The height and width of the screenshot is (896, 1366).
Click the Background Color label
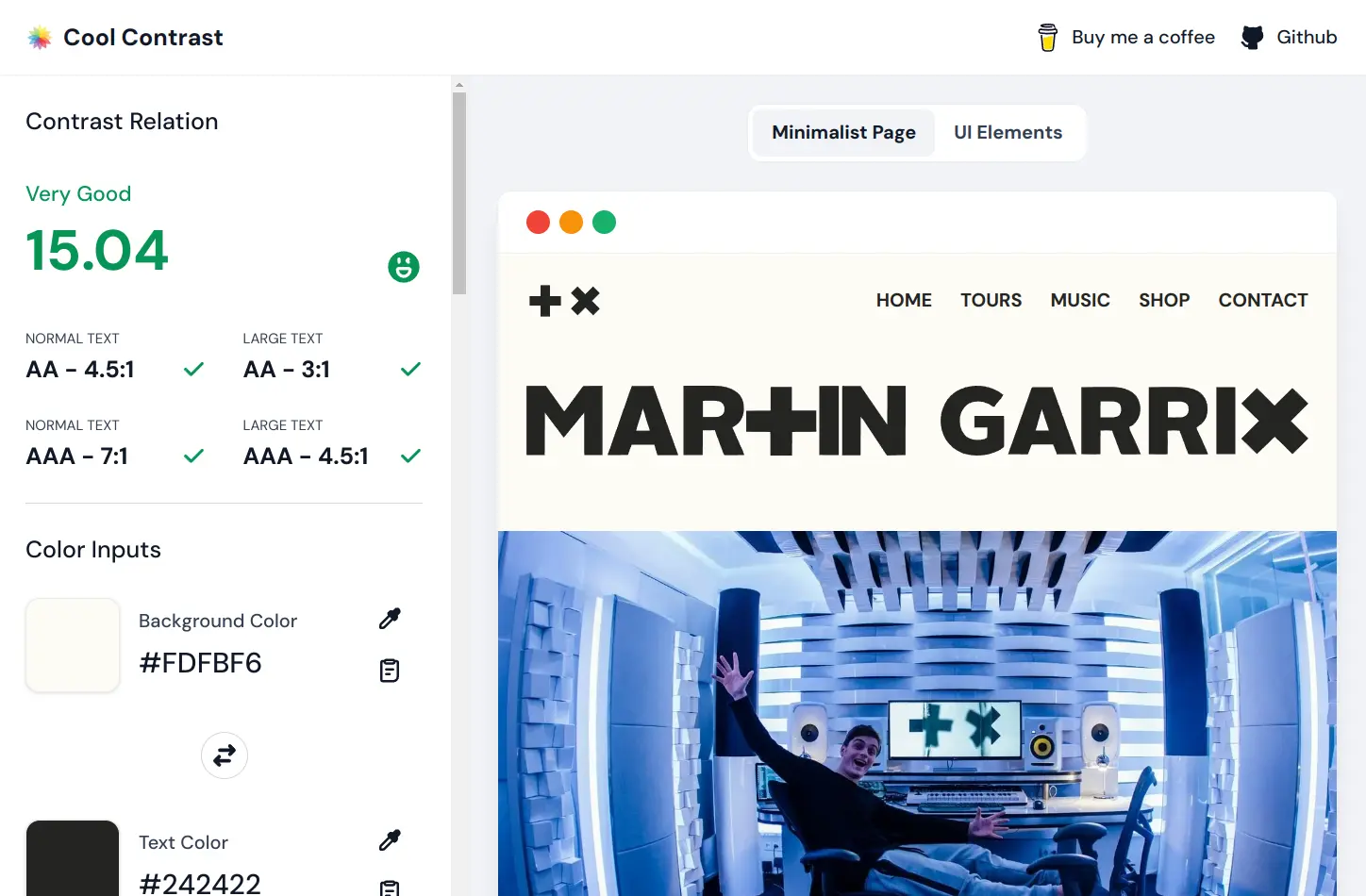(x=218, y=621)
